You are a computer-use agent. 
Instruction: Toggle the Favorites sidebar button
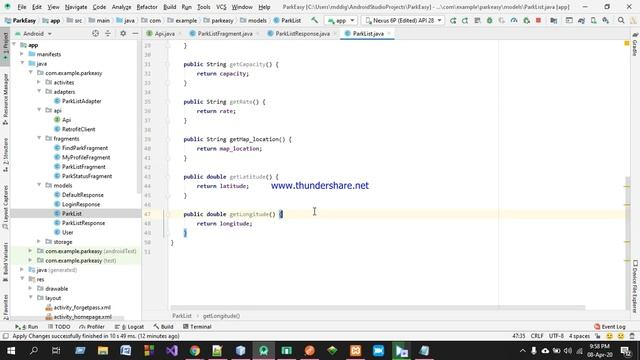coord(5,307)
